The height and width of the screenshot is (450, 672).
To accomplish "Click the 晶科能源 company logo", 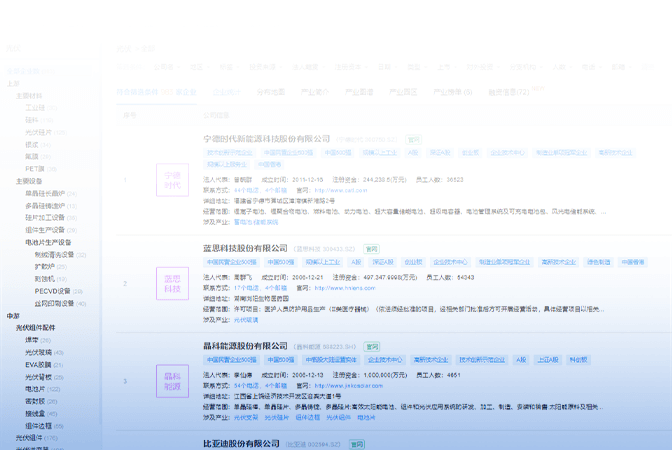I will point(172,380).
